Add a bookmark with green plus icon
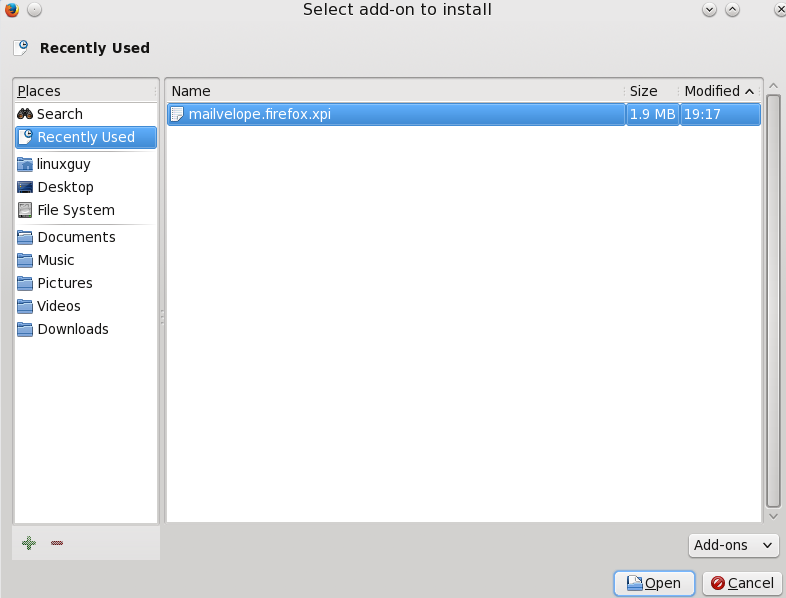This screenshot has width=786, height=598. pyautogui.click(x=29, y=543)
